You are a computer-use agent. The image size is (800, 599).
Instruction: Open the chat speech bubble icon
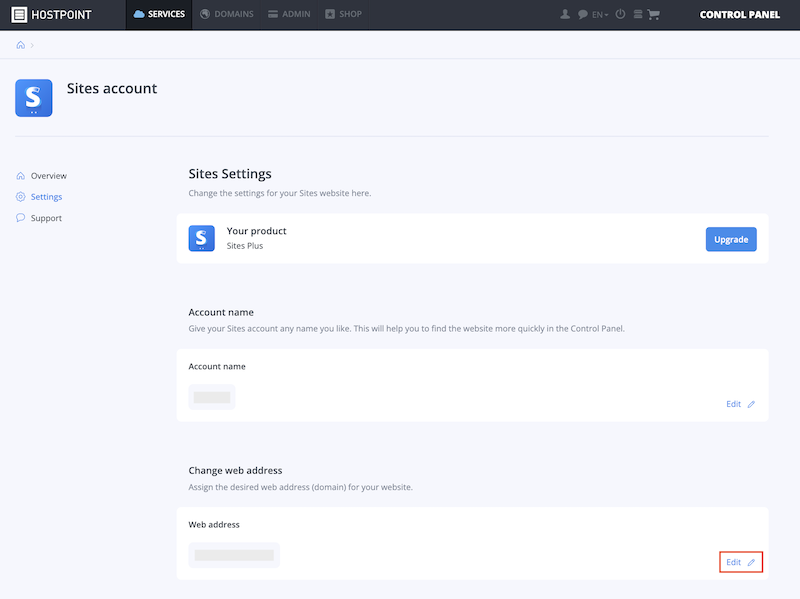pyautogui.click(x=583, y=14)
